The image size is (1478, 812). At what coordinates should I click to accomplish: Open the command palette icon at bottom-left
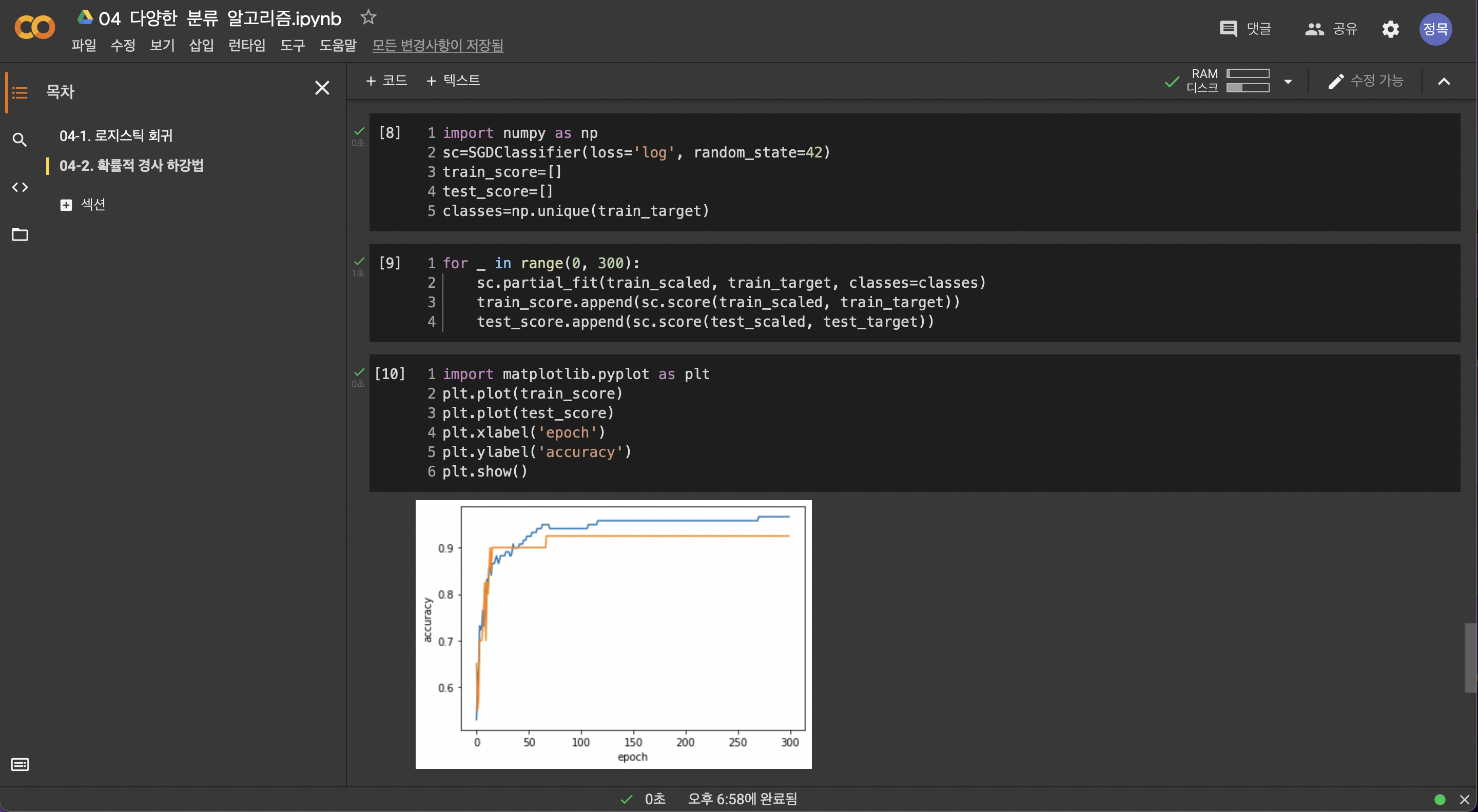pyautogui.click(x=20, y=764)
